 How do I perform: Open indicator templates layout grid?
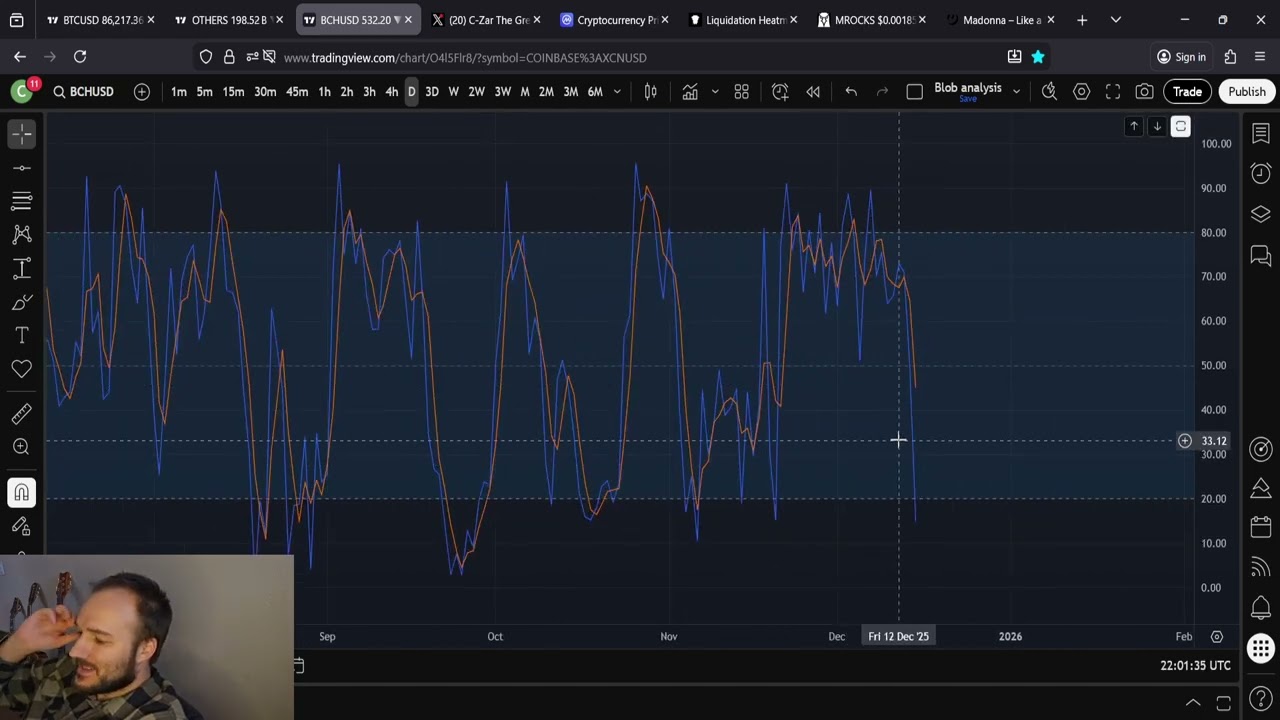coord(742,92)
